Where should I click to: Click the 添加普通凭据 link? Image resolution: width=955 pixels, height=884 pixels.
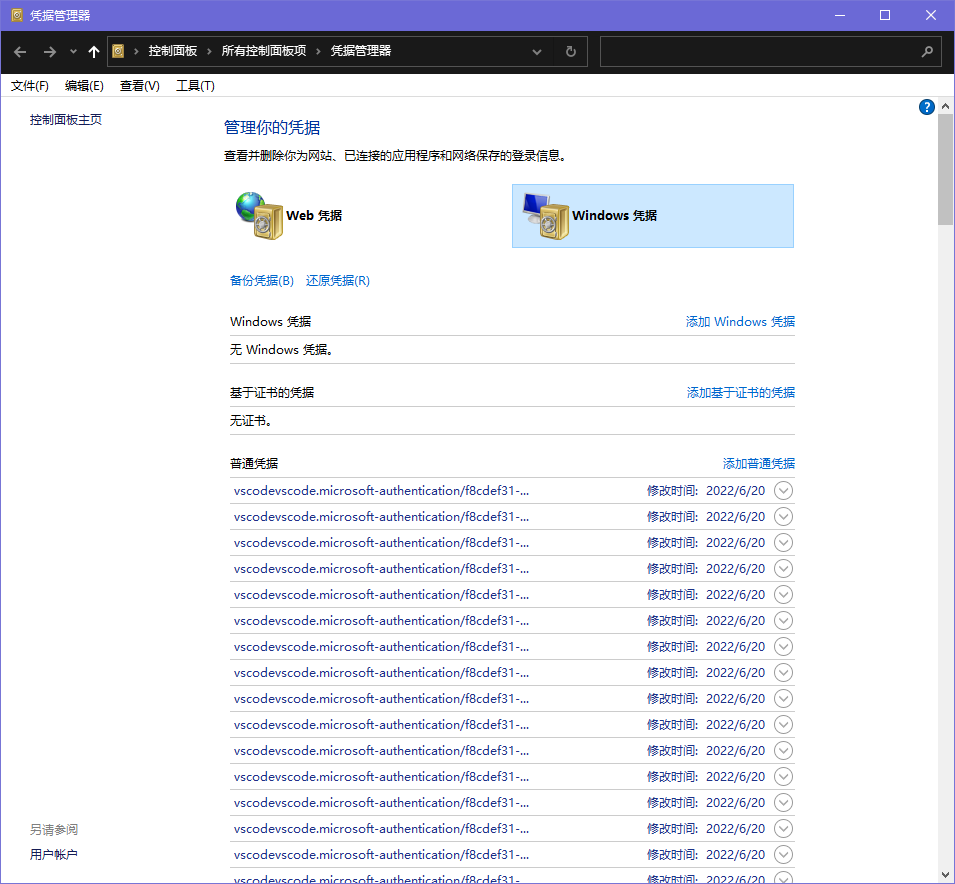(759, 463)
